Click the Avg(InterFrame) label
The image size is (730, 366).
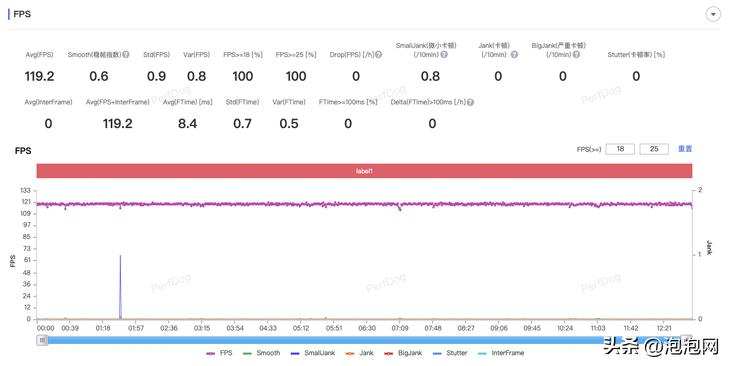(48, 102)
